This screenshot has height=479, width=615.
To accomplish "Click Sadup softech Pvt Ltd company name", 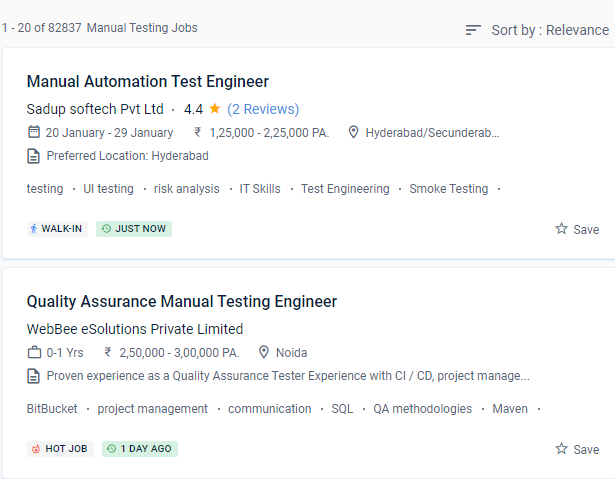I will point(95,109).
